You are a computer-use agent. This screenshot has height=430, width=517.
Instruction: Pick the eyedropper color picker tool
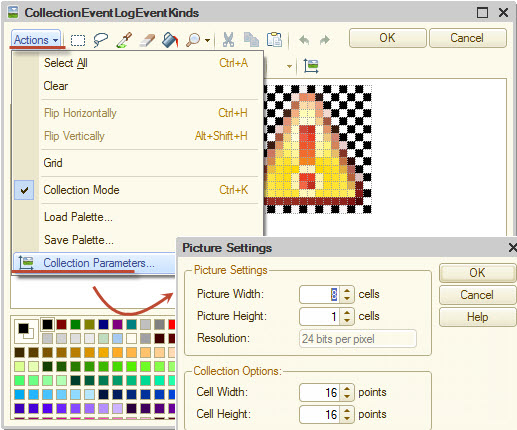coord(124,40)
